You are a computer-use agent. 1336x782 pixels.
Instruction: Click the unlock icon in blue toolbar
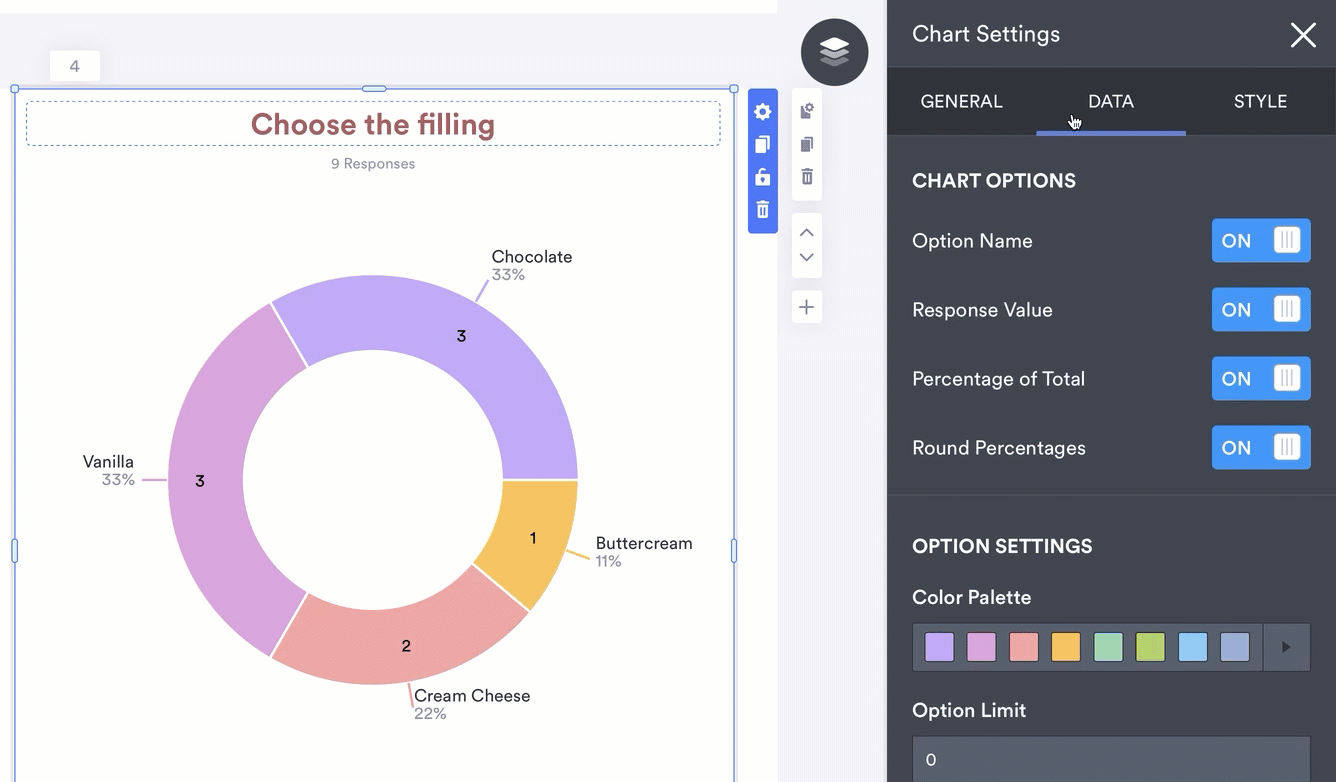(762, 177)
